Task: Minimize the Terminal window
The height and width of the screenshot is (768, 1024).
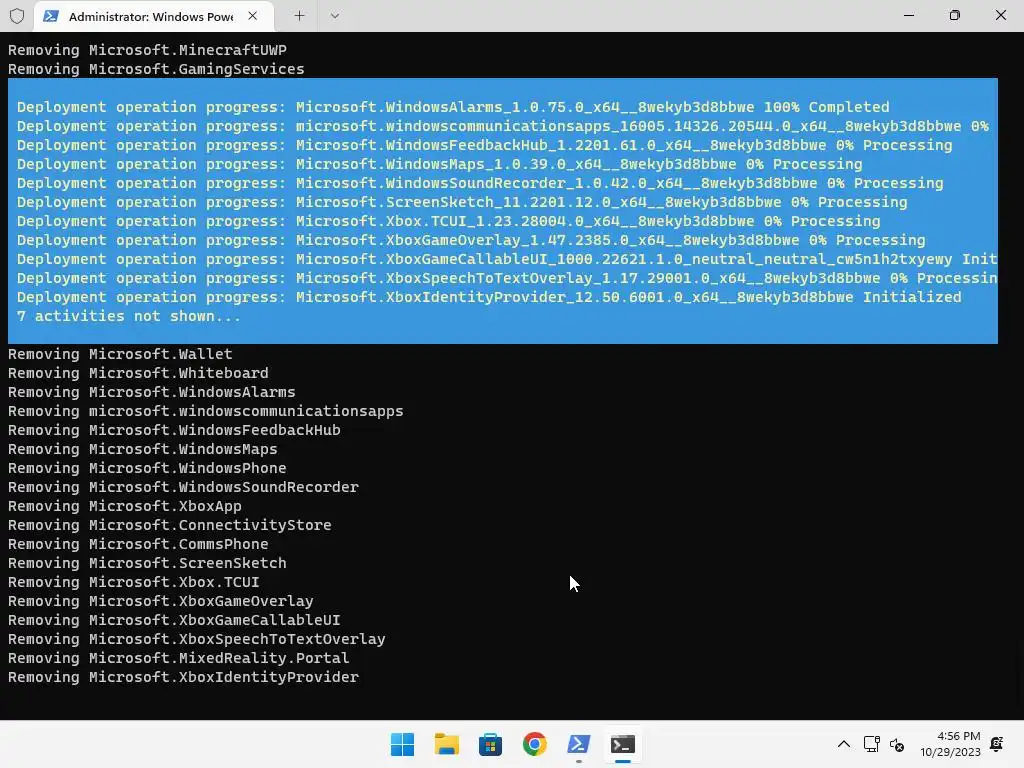Action: [908, 16]
